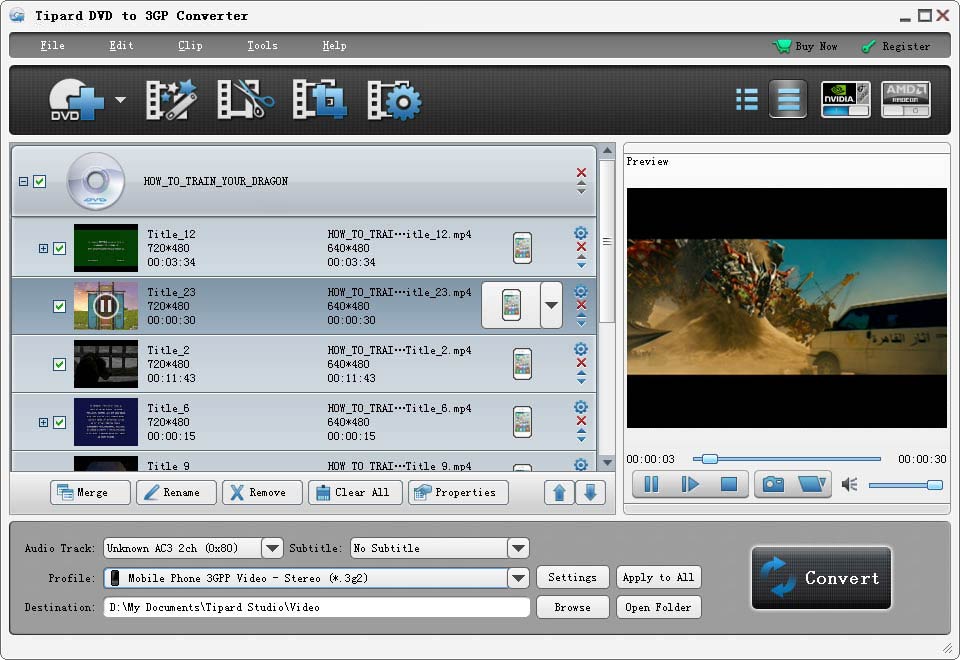Viewport: 960px width, 660px height.
Task: Click the Buy Now link
Action: 805,46
